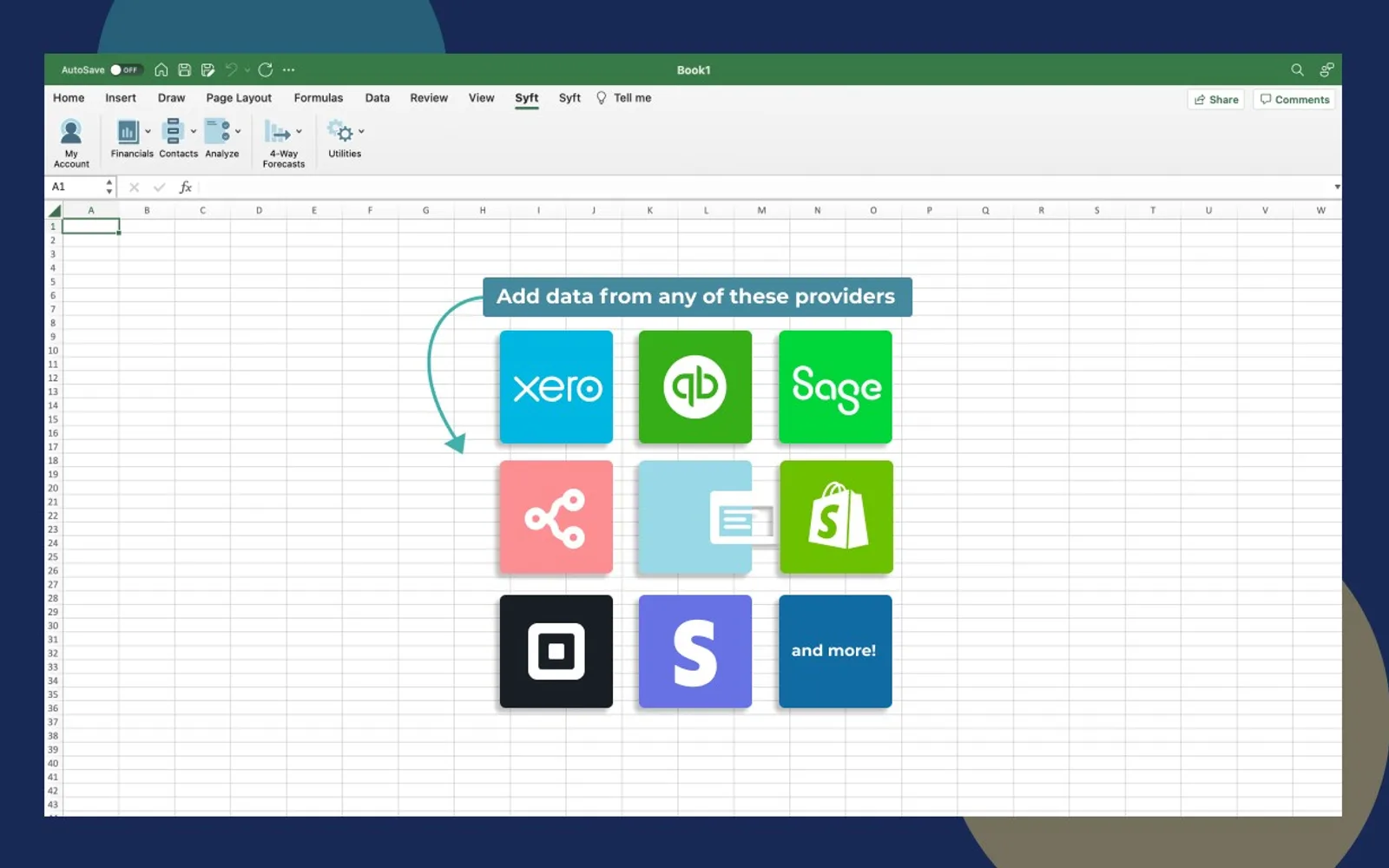Open the Draw ribbon tab

point(171,98)
